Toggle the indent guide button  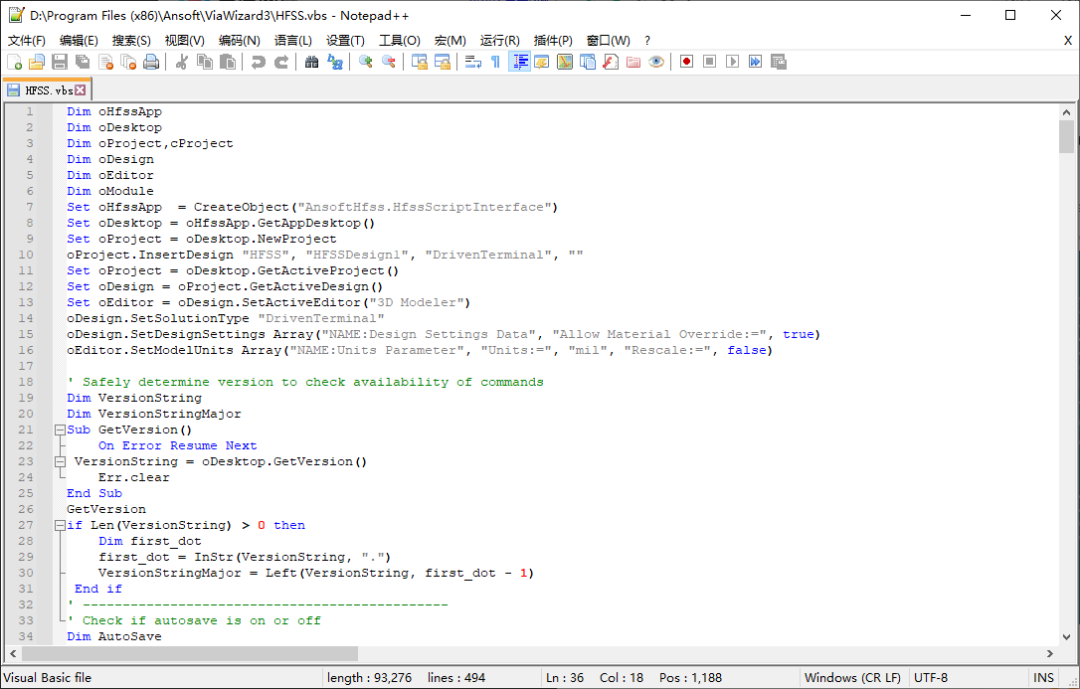click(519, 62)
